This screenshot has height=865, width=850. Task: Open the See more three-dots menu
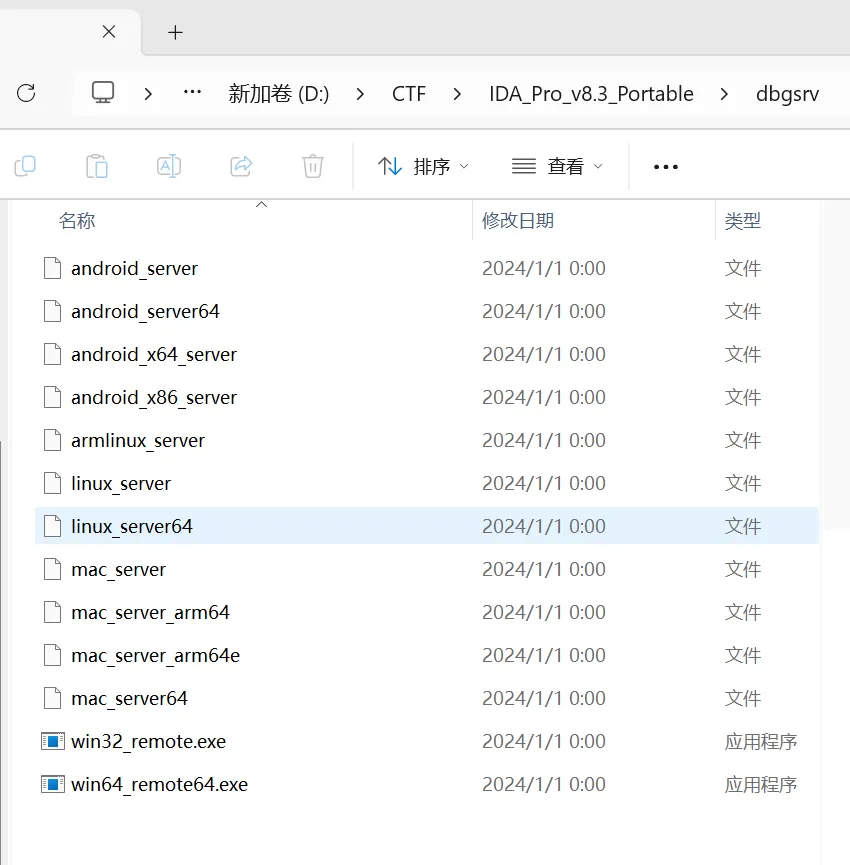(666, 167)
